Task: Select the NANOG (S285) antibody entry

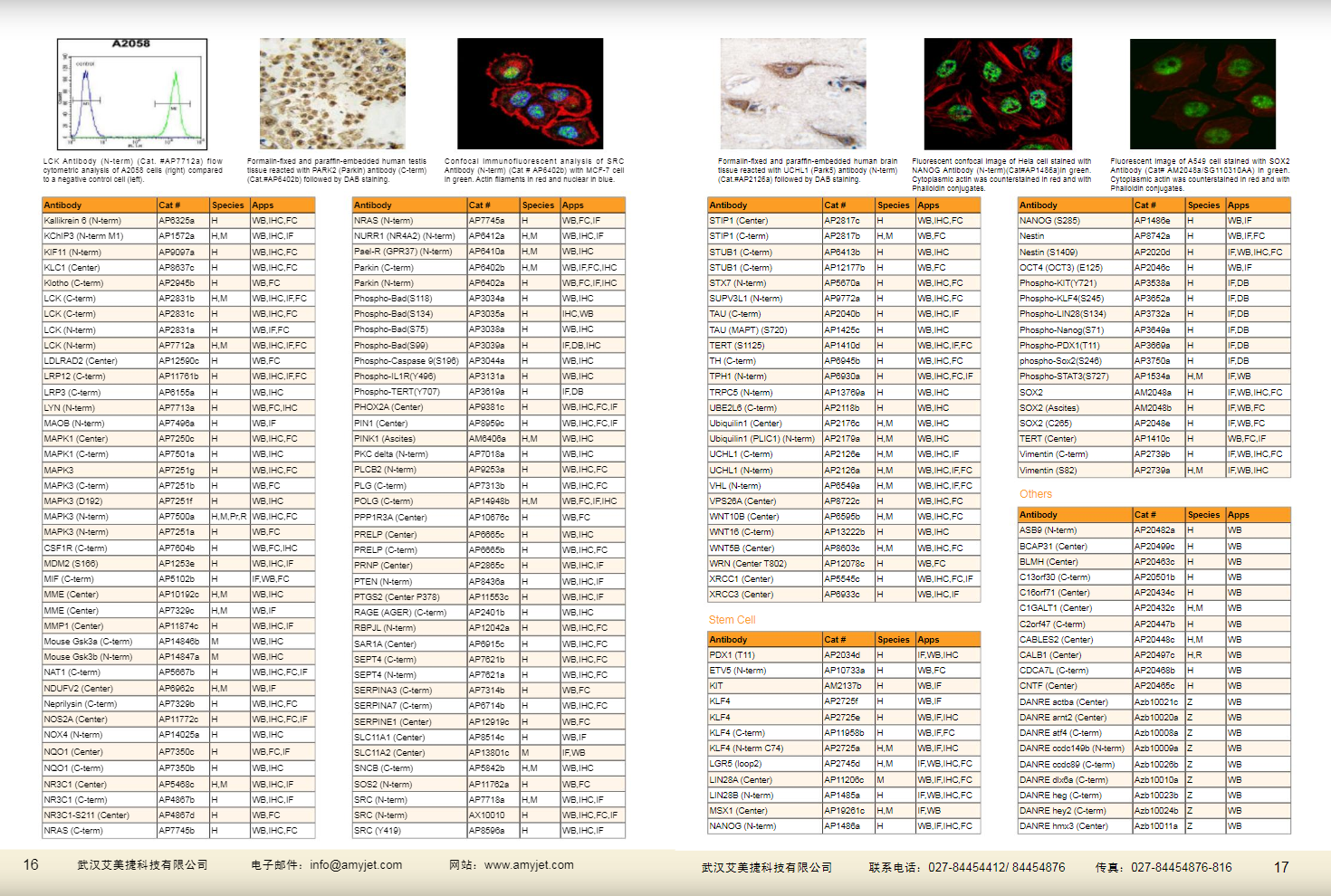Action: coord(1049,221)
